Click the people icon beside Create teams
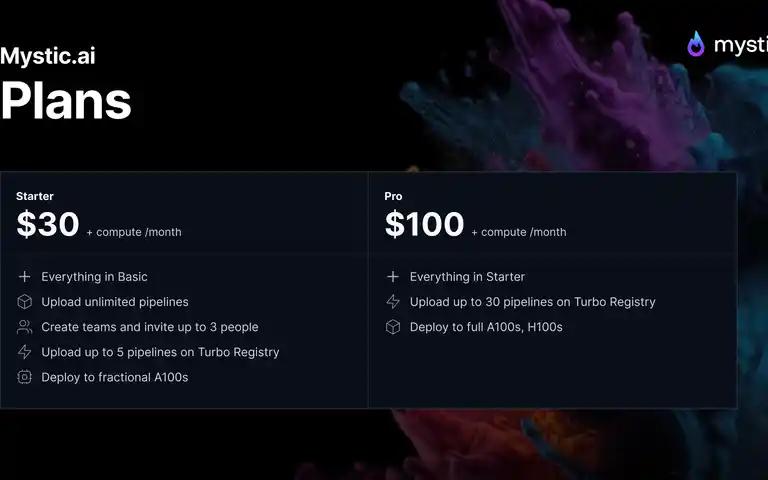The height and width of the screenshot is (480, 768). tap(24, 327)
